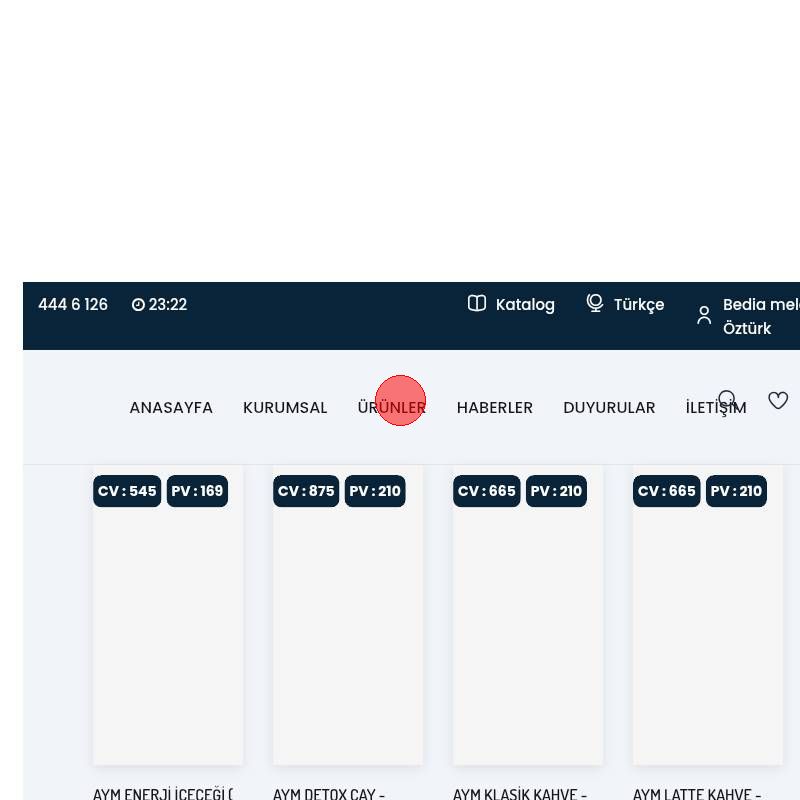Click the clock icon next to 23:22
Image resolution: width=800 pixels, height=800 pixels.
pos(138,305)
